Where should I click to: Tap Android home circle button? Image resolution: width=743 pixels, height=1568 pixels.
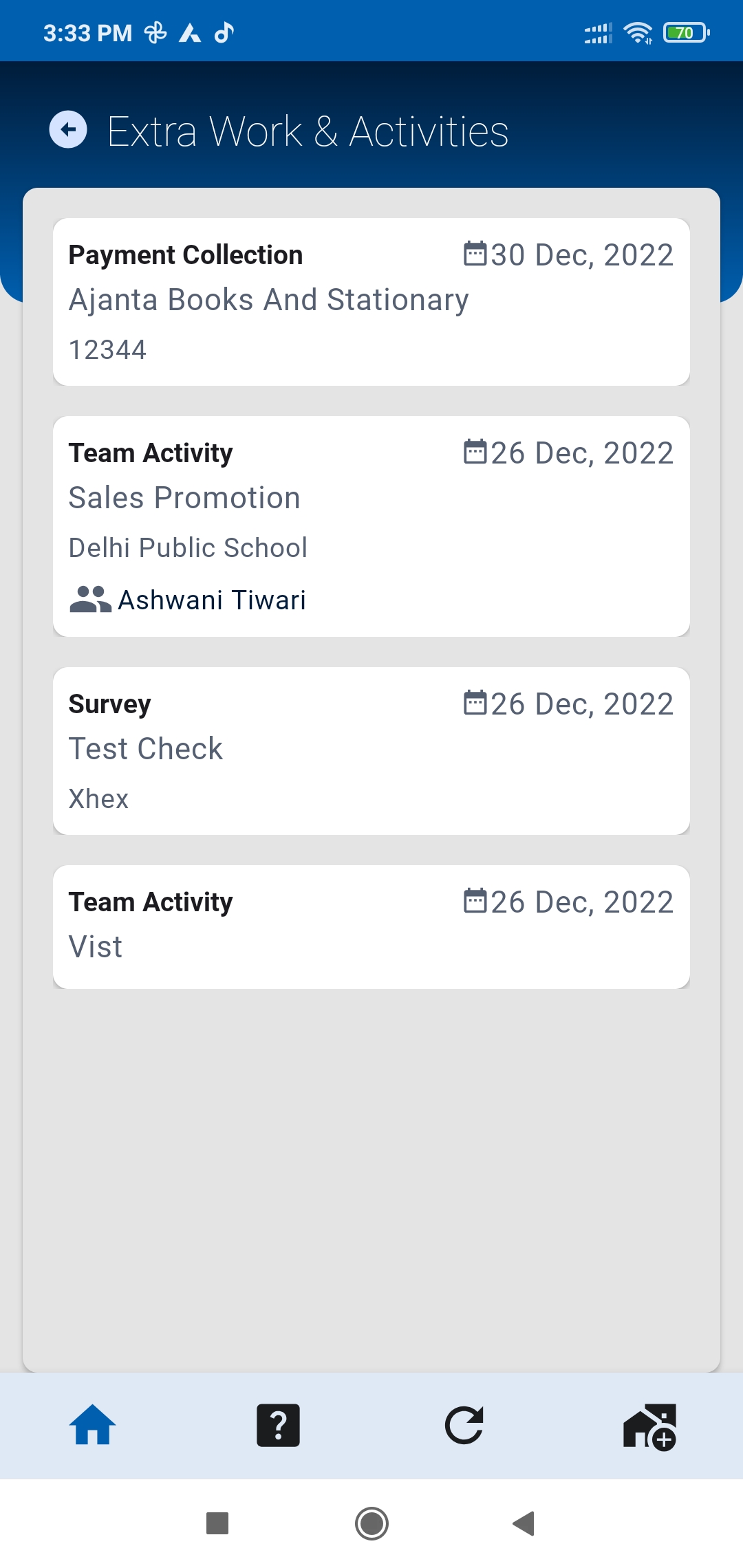pos(371,1523)
